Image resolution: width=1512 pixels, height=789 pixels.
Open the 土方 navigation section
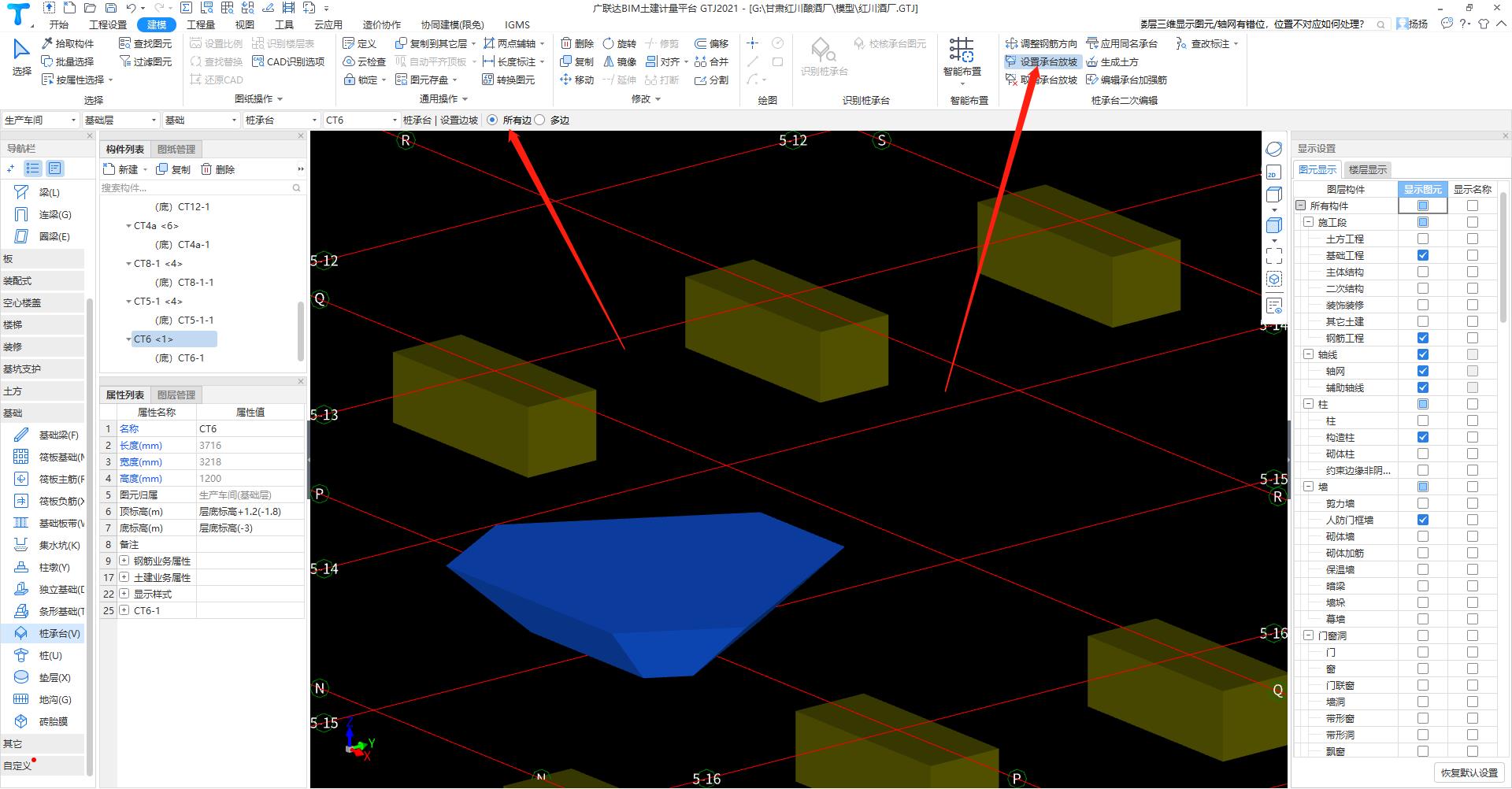[43, 391]
